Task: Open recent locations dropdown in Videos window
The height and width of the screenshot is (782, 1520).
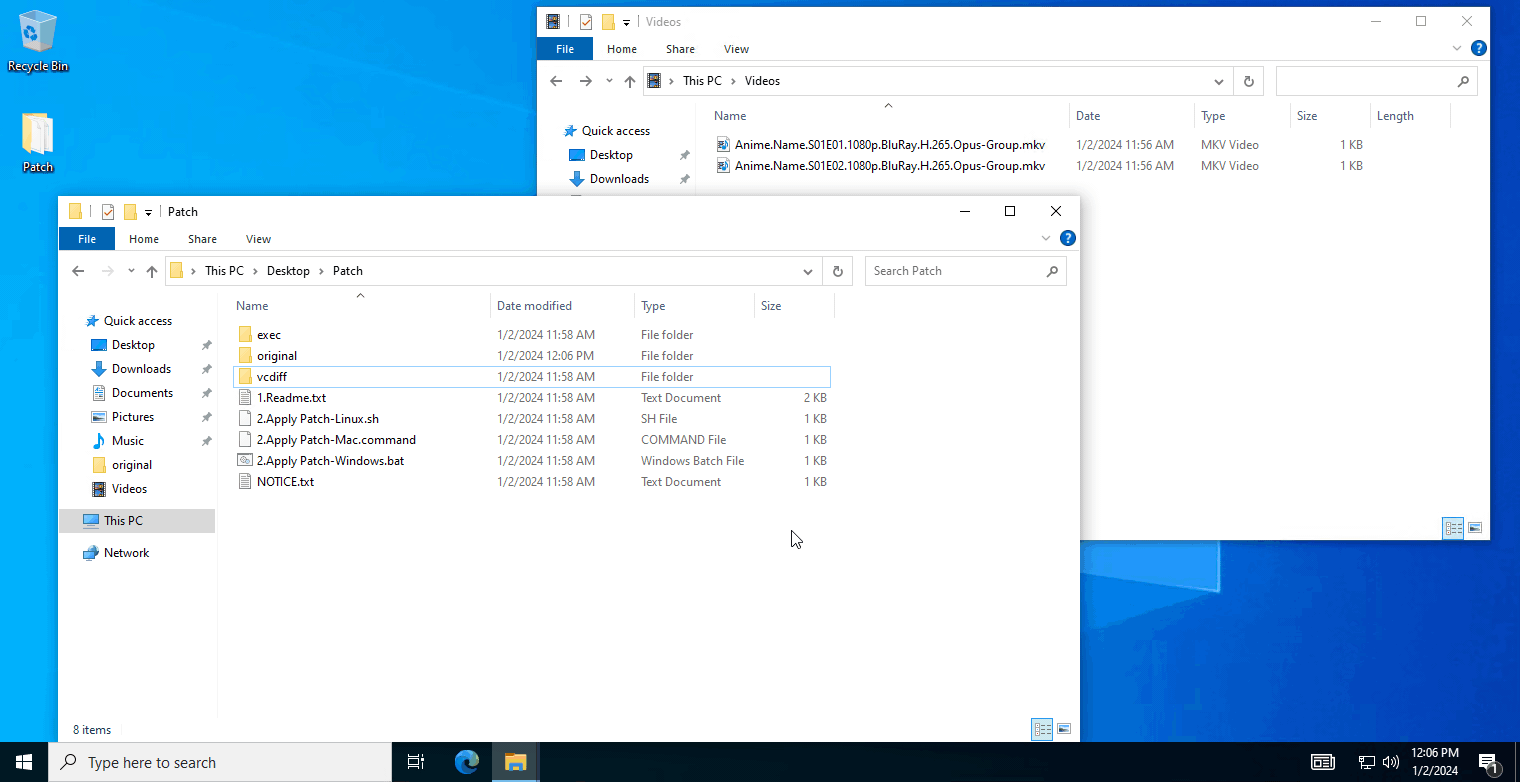Action: (609, 81)
